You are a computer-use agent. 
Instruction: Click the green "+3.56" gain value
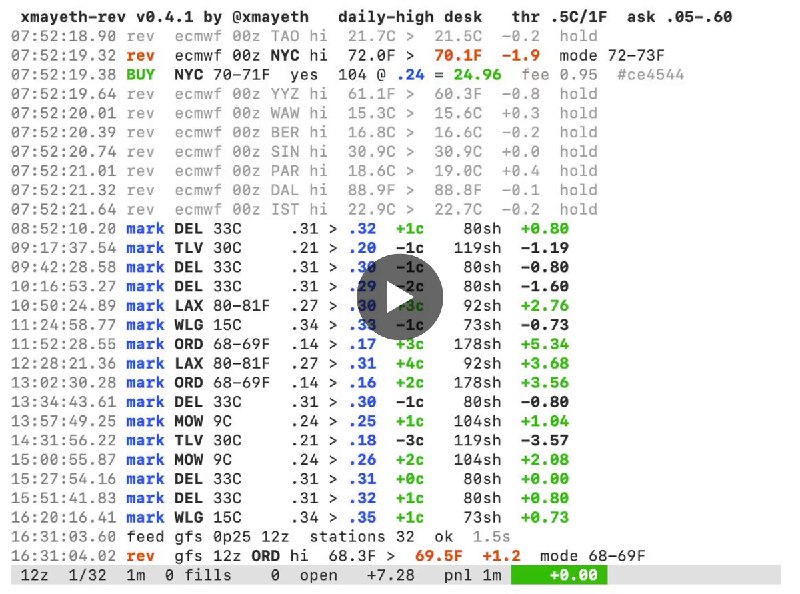tap(545, 383)
